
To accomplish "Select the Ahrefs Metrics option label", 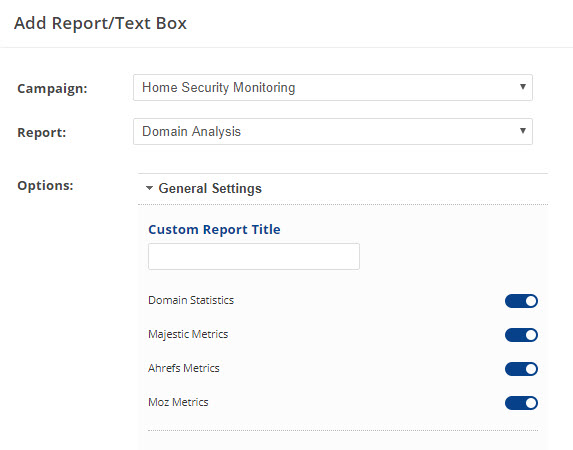I will 183,368.
